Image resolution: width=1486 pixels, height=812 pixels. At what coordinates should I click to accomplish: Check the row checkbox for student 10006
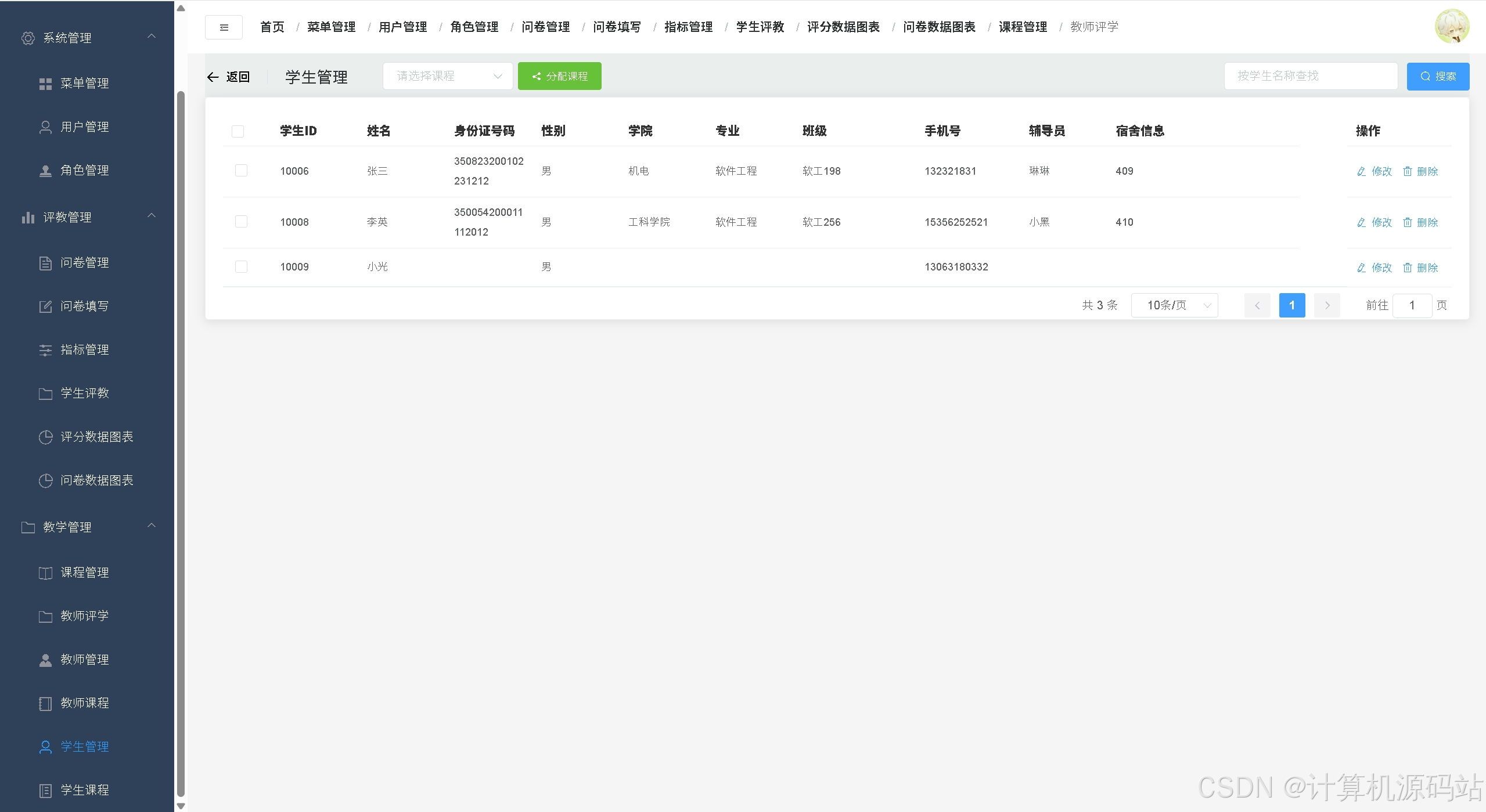[x=241, y=171]
